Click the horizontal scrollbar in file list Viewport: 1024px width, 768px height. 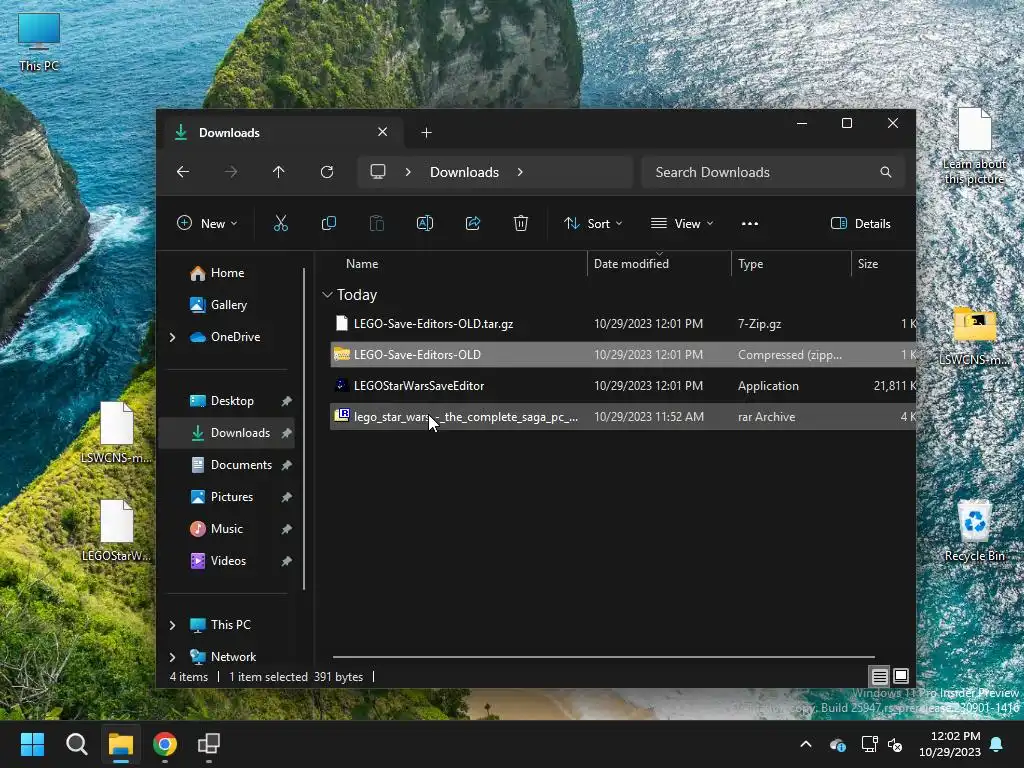coord(603,657)
